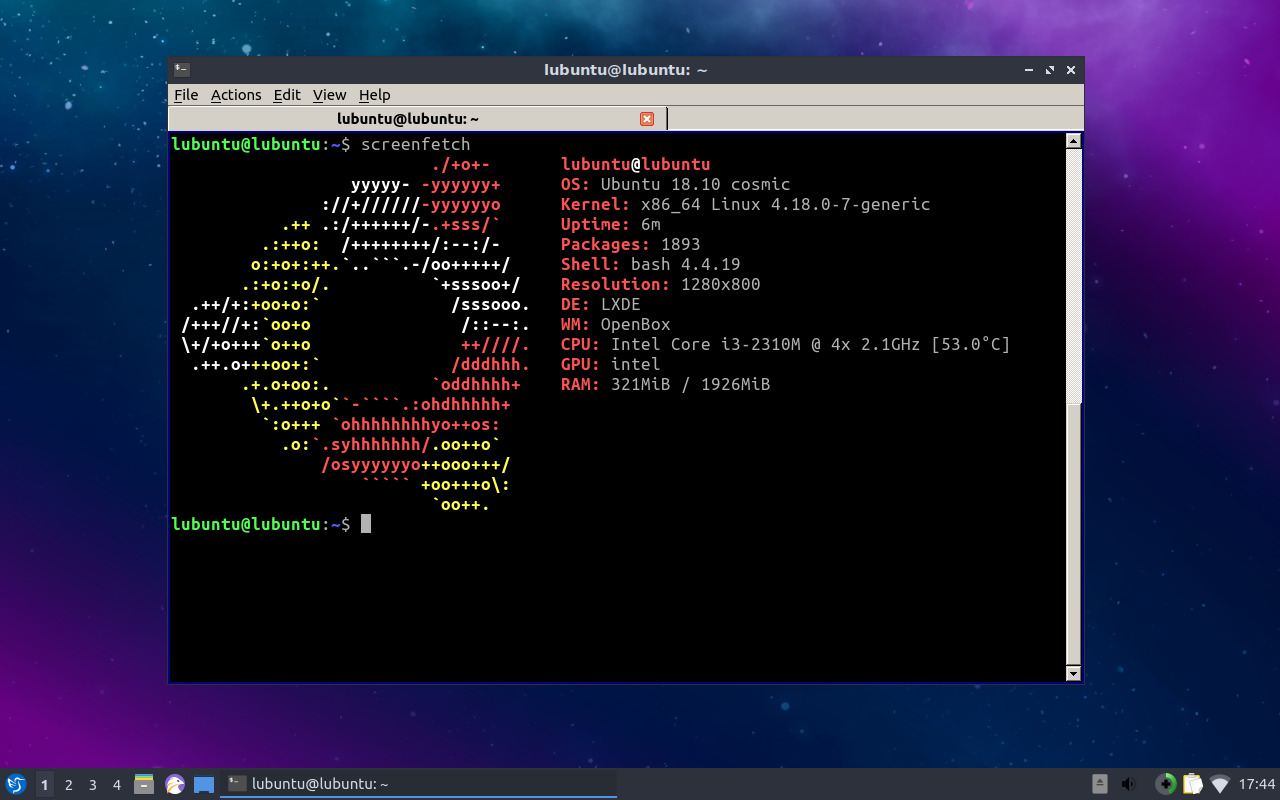Open the system resource monitor tray icon
Image resolution: width=1280 pixels, height=800 pixels.
[1166, 784]
